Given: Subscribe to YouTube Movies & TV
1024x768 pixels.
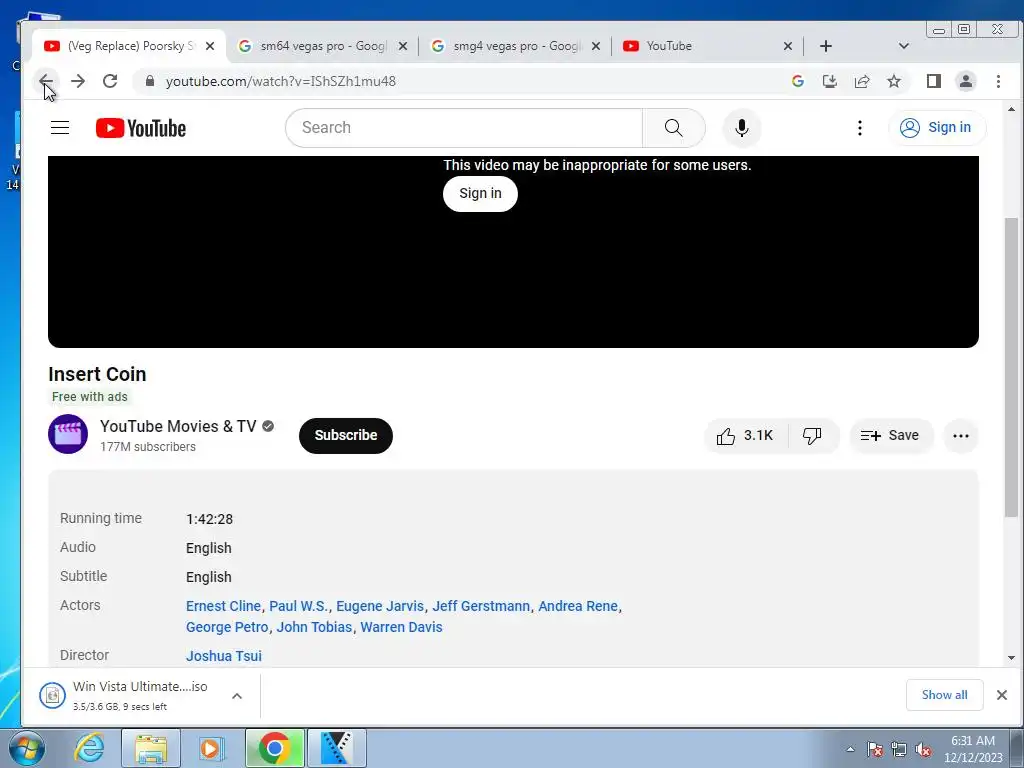Looking at the screenshot, I should point(345,436).
